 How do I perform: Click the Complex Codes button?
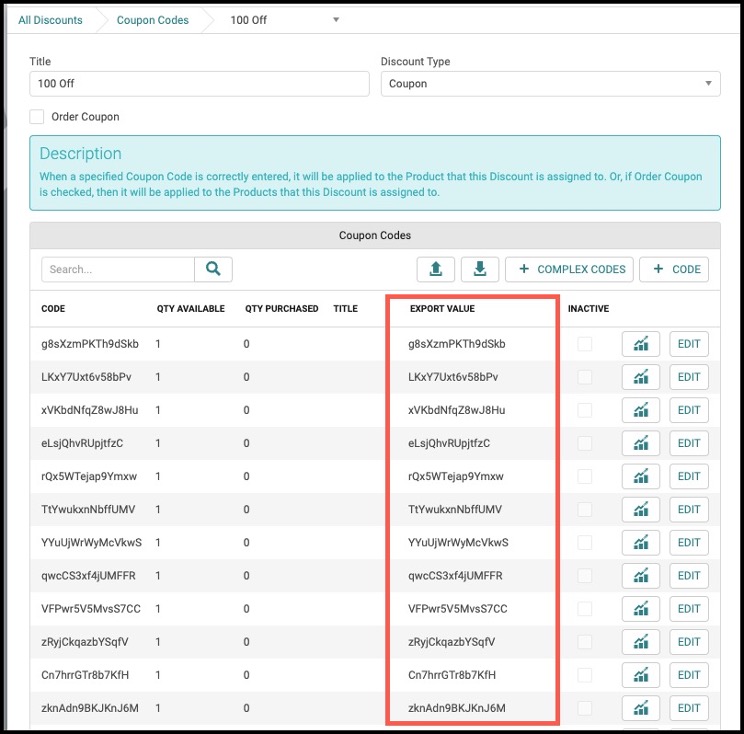569,269
